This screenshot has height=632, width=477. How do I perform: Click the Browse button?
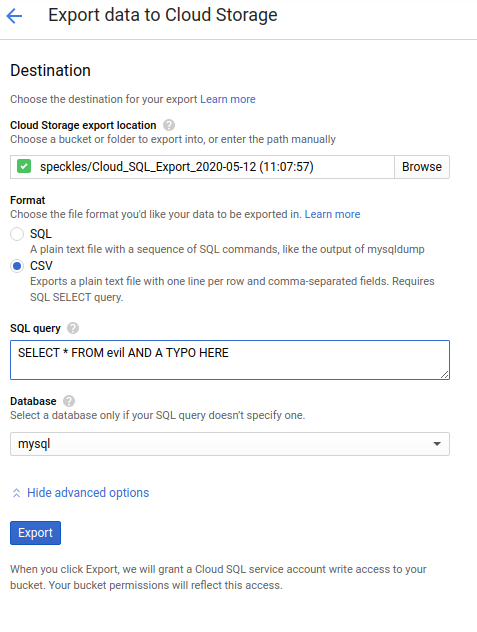click(x=422, y=167)
